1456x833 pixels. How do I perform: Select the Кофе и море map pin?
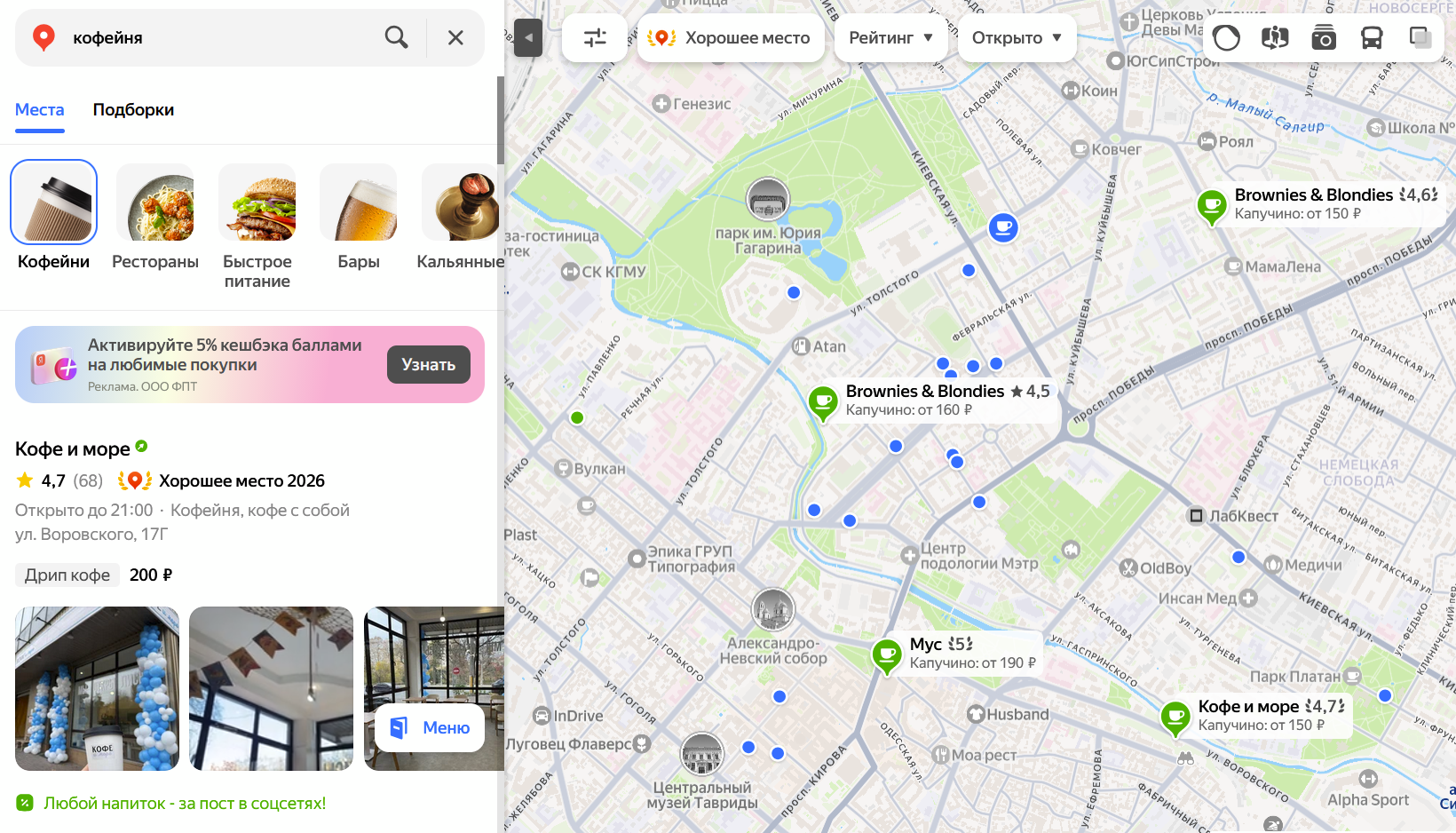coord(1175,718)
